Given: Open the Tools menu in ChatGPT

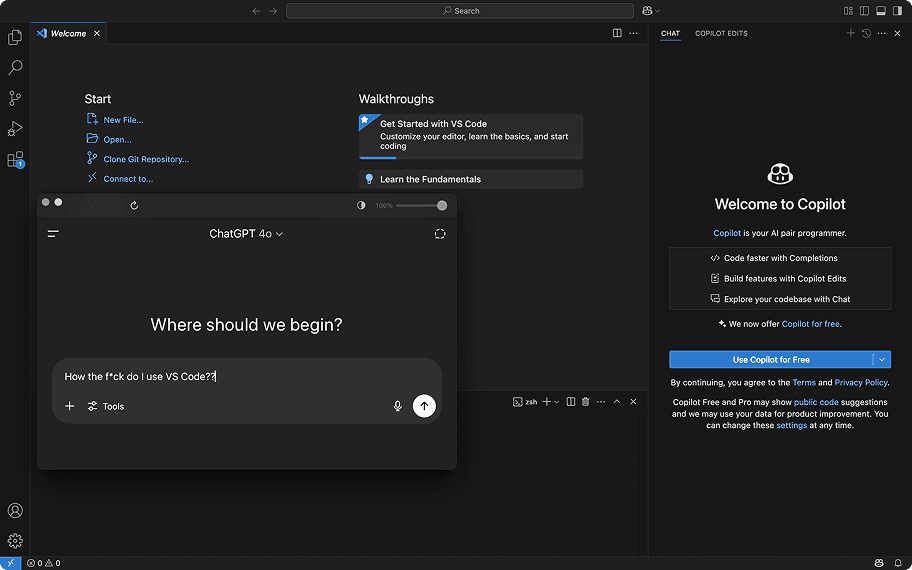Looking at the screenshot, I should click(106, 406).
